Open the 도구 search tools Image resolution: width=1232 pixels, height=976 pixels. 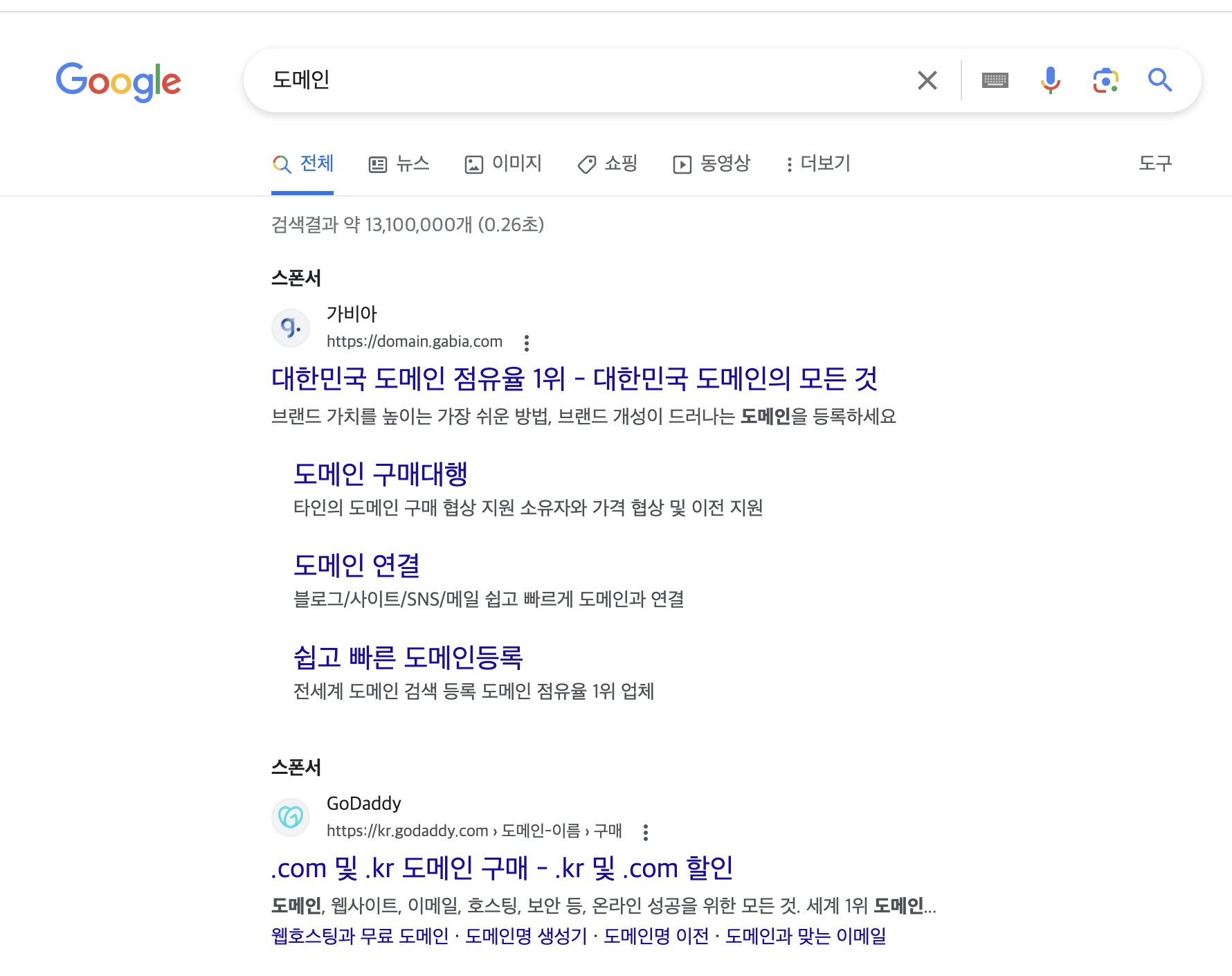(x=1155, y=163)
